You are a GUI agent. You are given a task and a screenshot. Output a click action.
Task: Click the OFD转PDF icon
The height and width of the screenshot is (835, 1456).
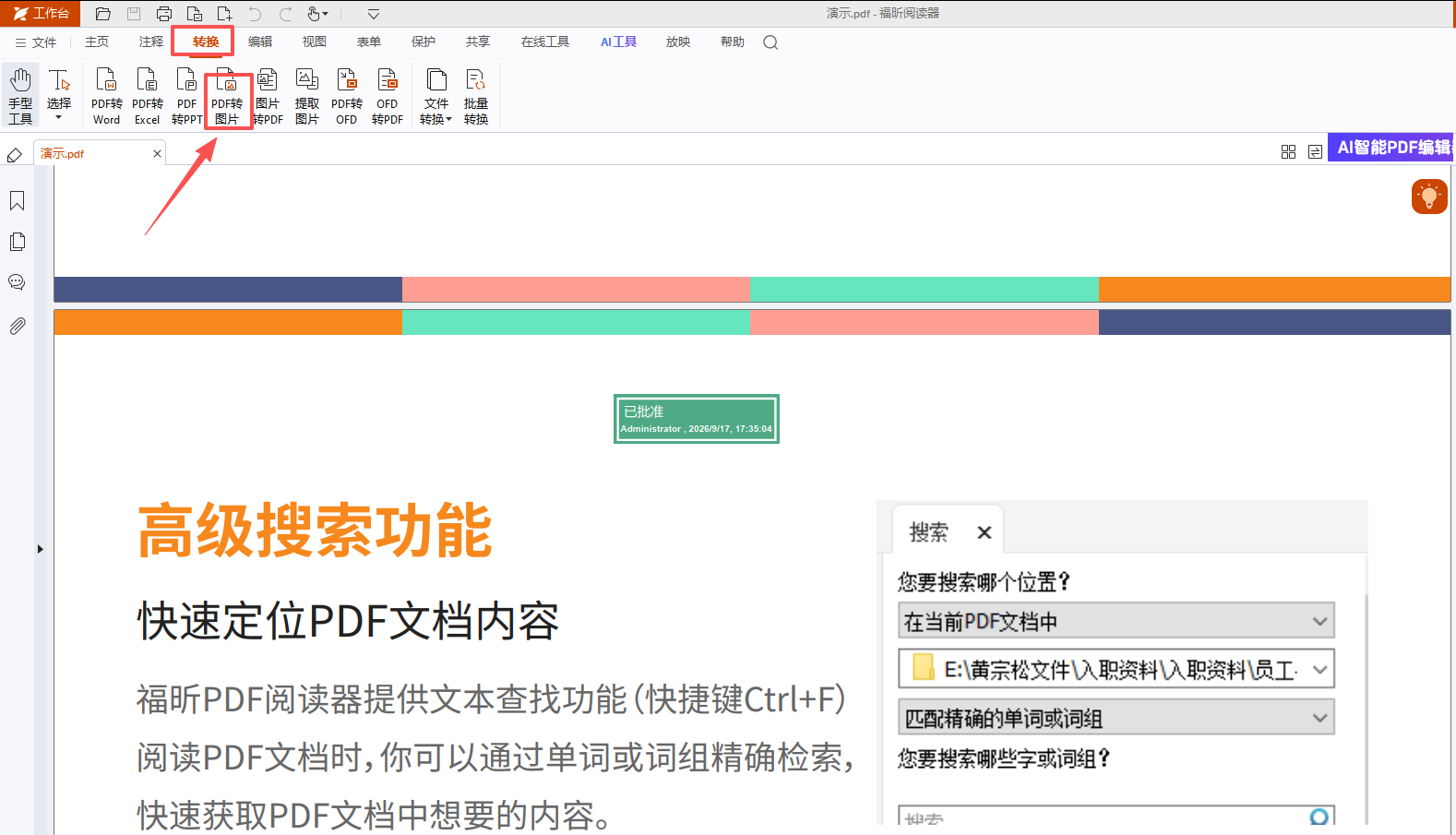[388, 96]
